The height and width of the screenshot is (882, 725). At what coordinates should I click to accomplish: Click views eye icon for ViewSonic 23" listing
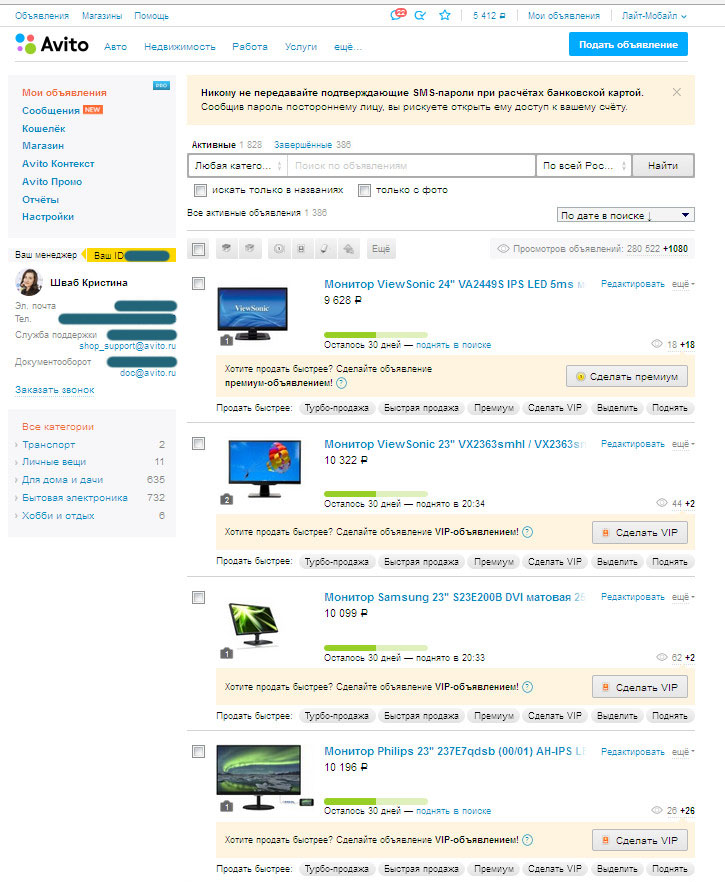pyautogui.click(x=661, y=503)
